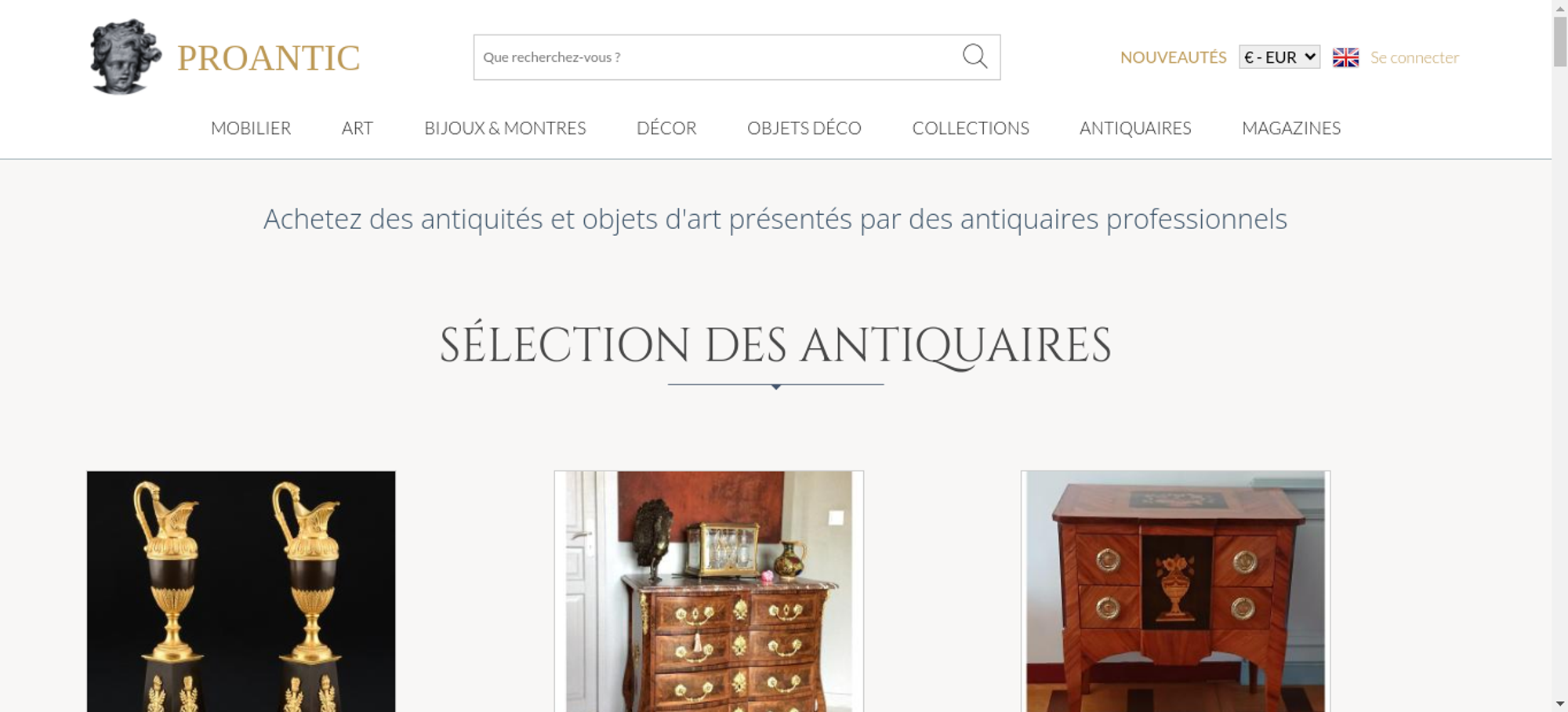The width and height of the screenshot is (1568, 712).
Task: Click the scrollbar down arrow
Action: coord(1560,704)
